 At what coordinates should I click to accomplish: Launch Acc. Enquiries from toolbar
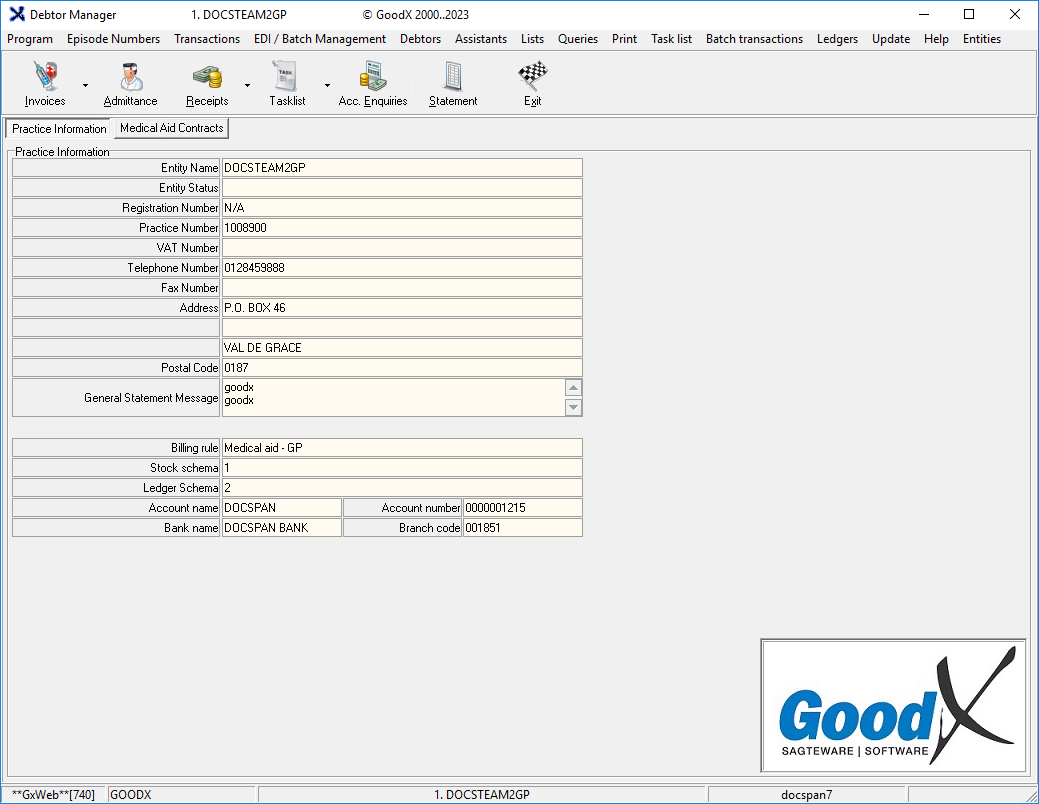[x=373, y=83]
